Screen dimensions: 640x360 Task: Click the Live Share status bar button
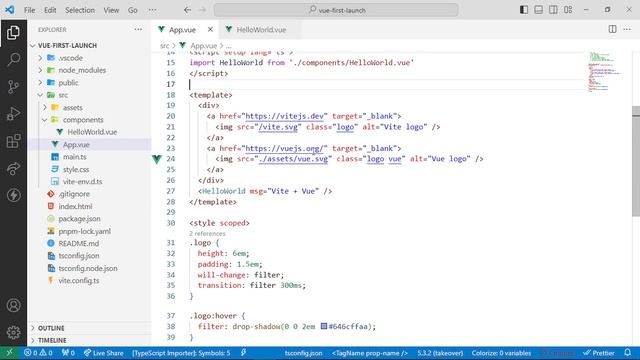(x=103, y=353)
